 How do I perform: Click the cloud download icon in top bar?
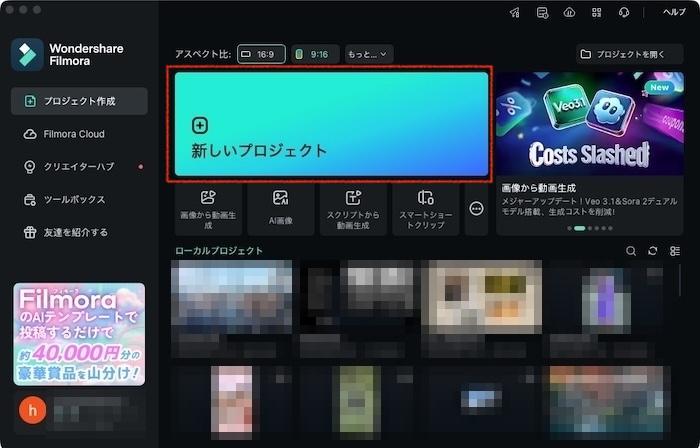(569, 12)
